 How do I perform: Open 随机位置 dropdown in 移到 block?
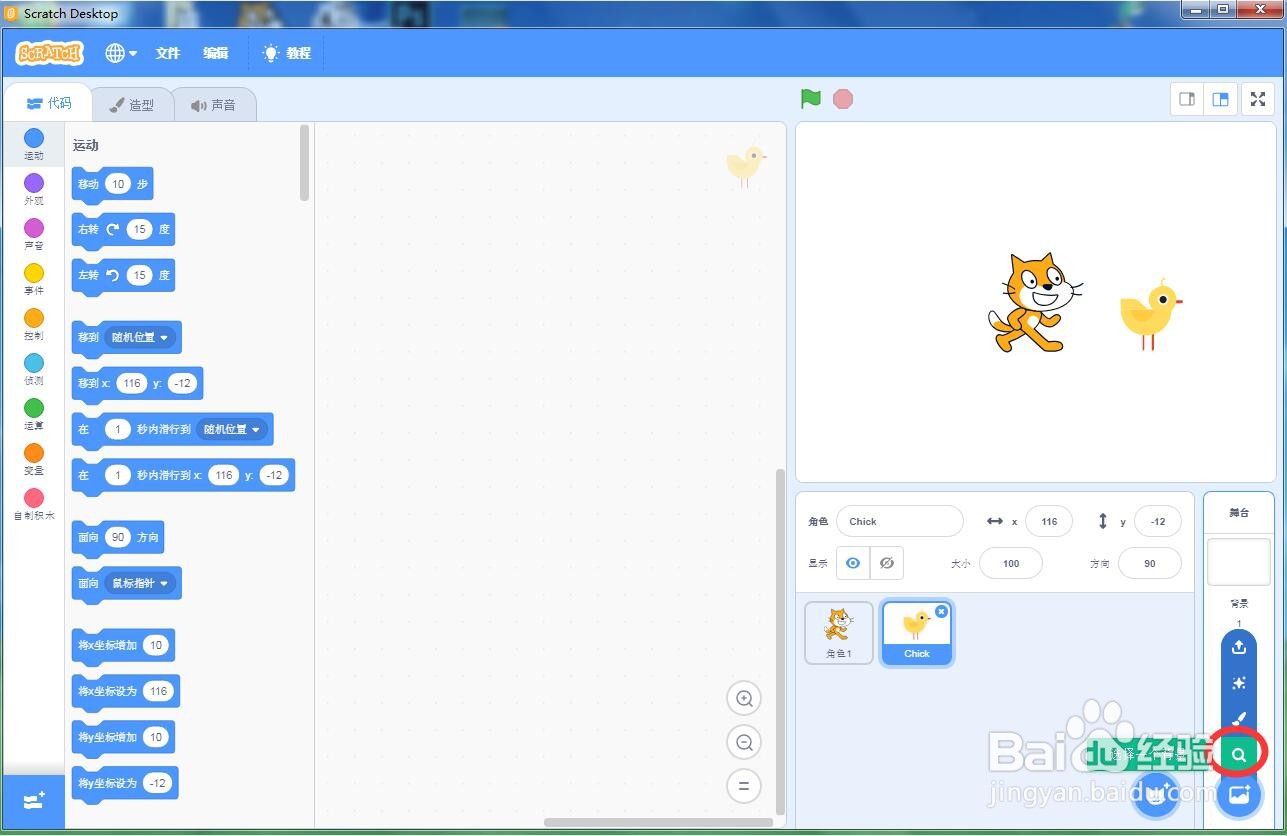(140, 338)
